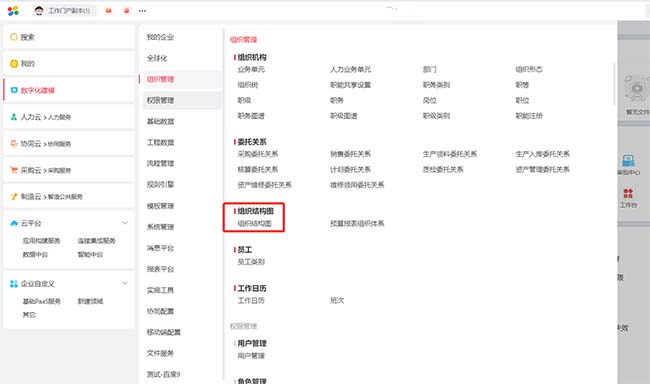
Task: Click the first red notification icon
Action: click(109, 11)
